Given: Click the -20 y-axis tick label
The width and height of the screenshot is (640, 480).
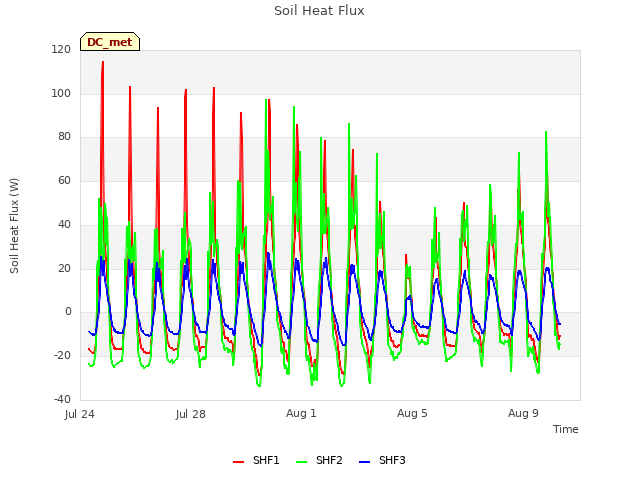Looking at the screenshot, I should pos(62,356).
